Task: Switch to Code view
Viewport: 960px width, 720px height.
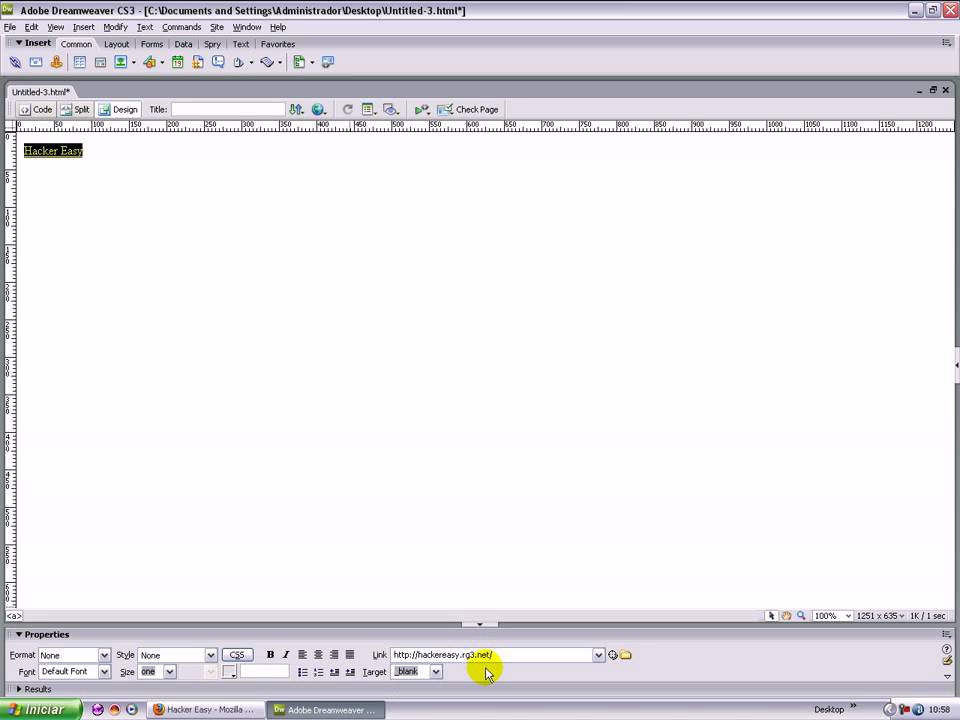Action: pyautogui.click(x=36, y=110)
